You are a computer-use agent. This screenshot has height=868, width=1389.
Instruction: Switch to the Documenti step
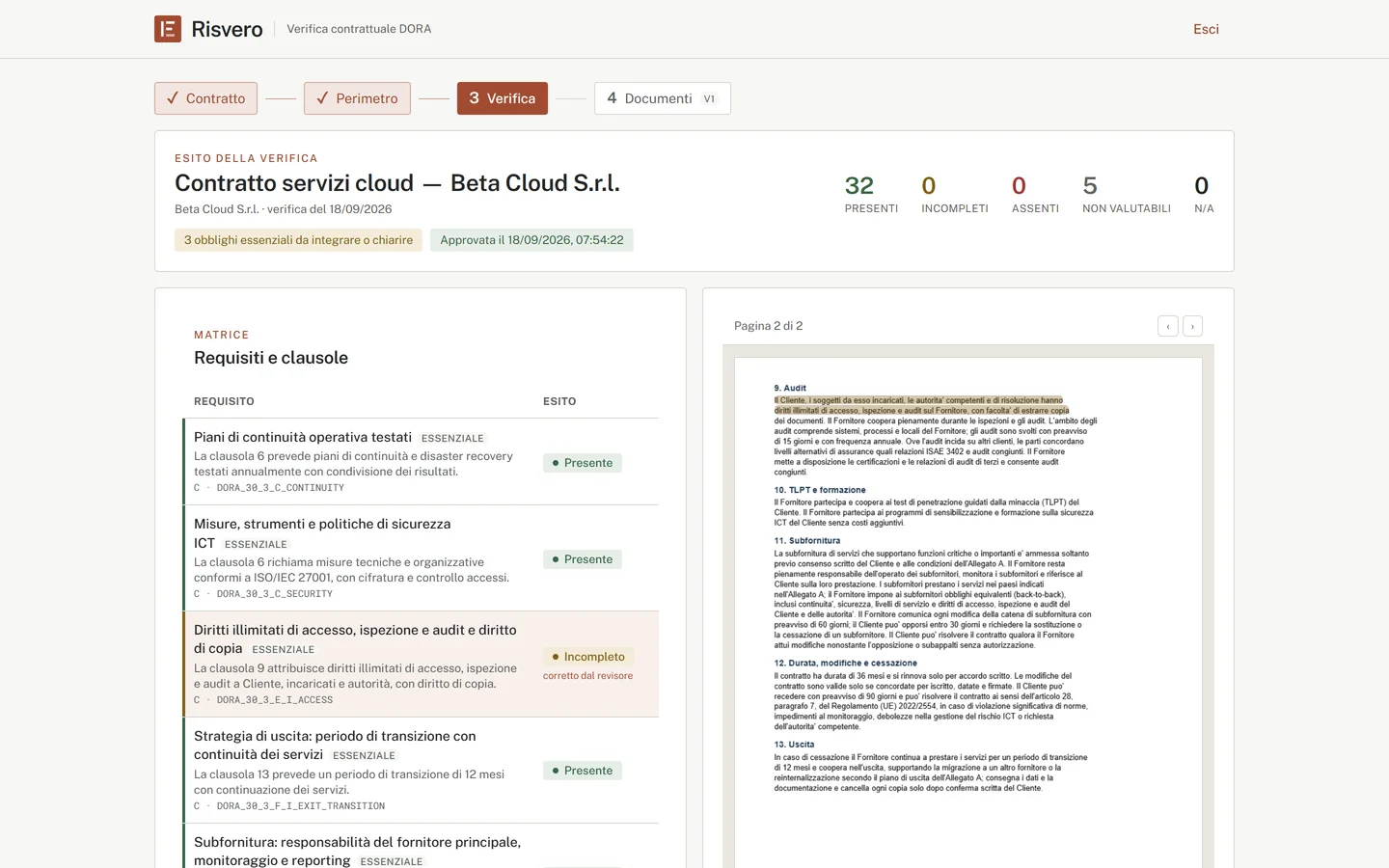[663, 98]
